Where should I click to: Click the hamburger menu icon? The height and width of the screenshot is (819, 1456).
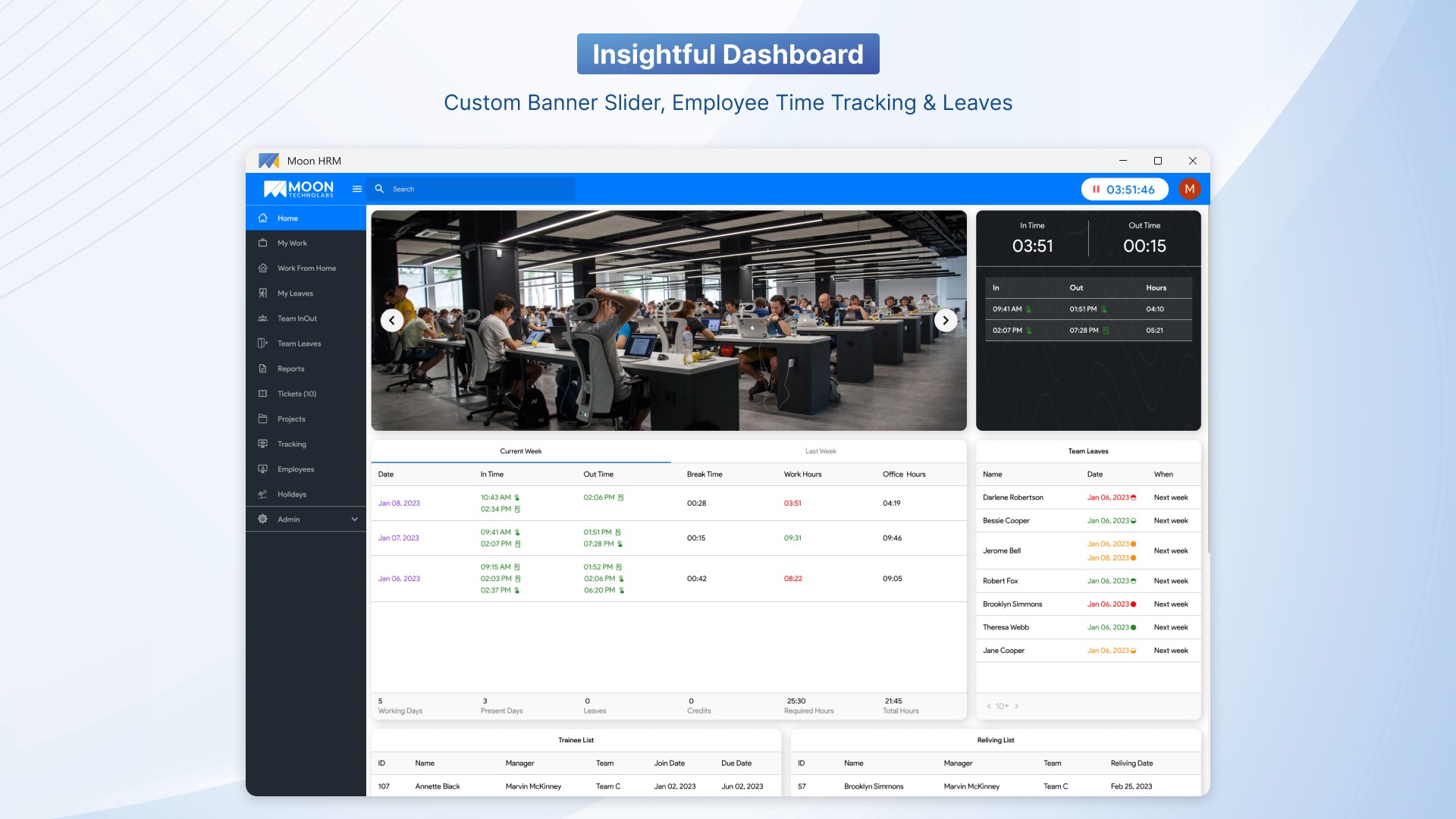[357, 189]
